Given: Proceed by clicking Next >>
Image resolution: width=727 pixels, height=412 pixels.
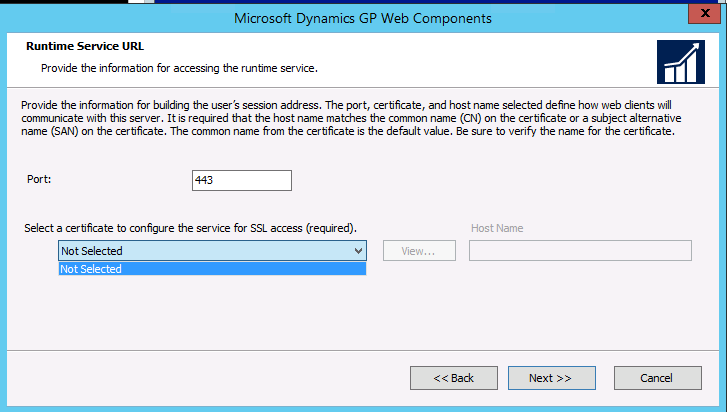Looking at the screenshot, I should click(551, 378).
